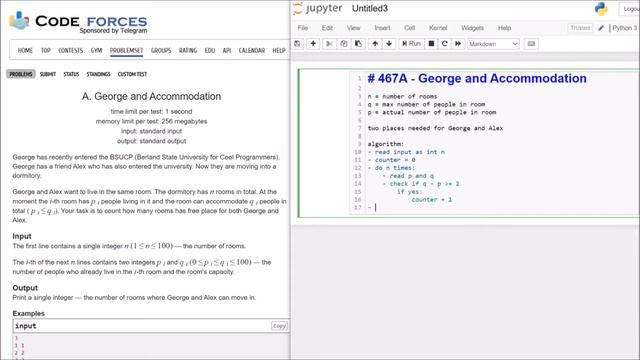The height and width of the screenshot is (360, 640).
Task: Open the GROUPS page on Codeforces
Action: tap(161, 50)
